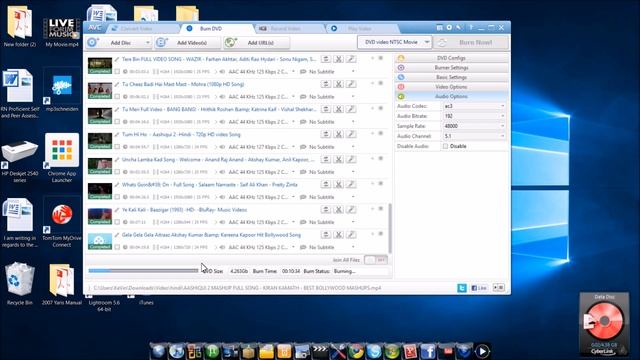640x360 pixels.
Task: Open audio track dropdown for Tere Bin song
Action: tap(293, 71)
